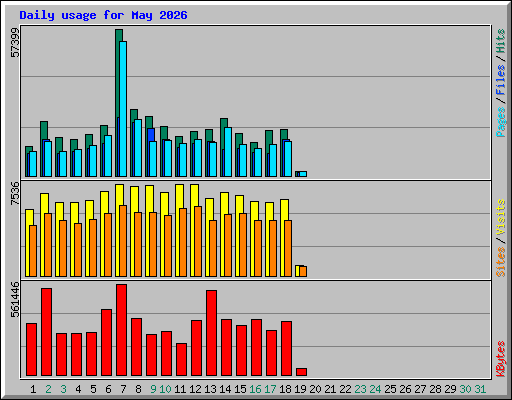Screen dimensions: 512x400
Task: Click day 22 on the date axis
Action: [x=345, y=389]
